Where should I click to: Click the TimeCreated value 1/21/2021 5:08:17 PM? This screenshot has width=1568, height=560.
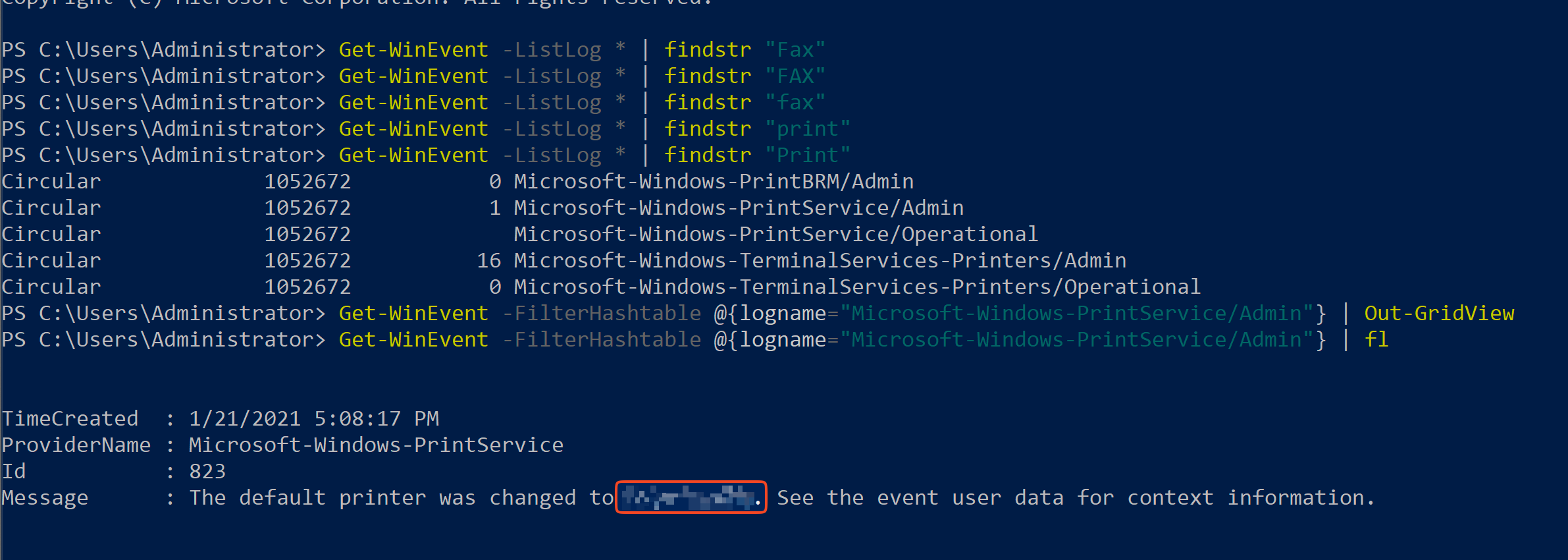pyautogui.click(x=314, y=419)
